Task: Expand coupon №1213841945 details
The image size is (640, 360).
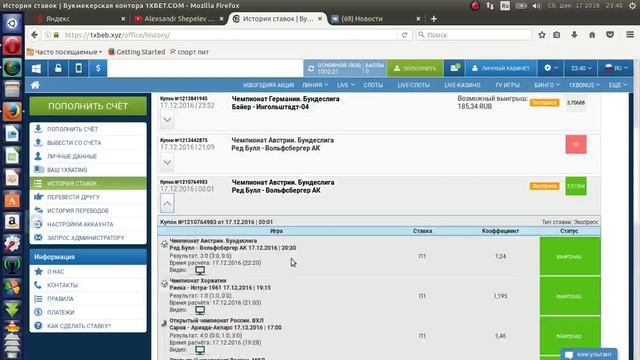Action: [x=167, y=120]
